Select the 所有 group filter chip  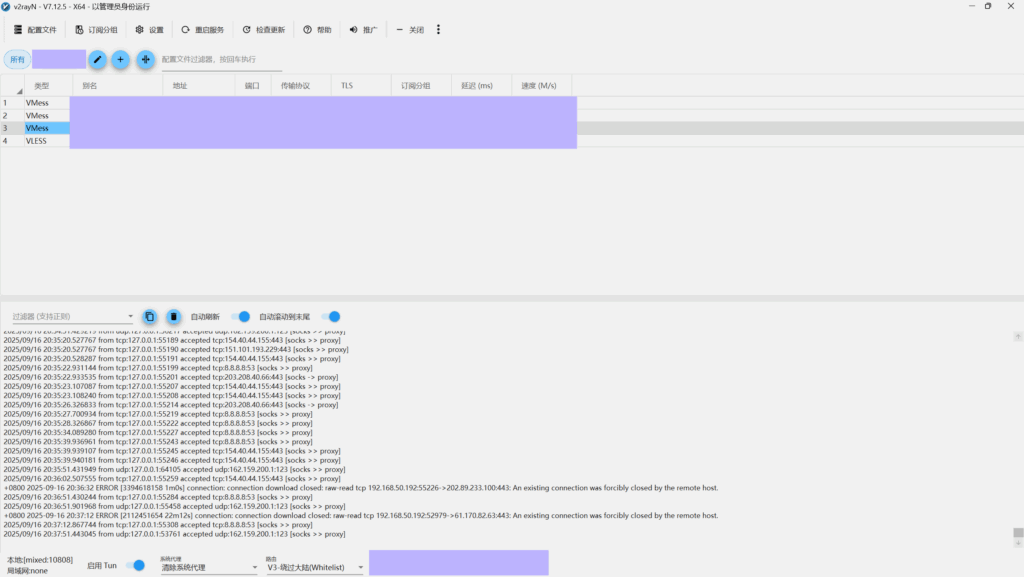(17, 60)
